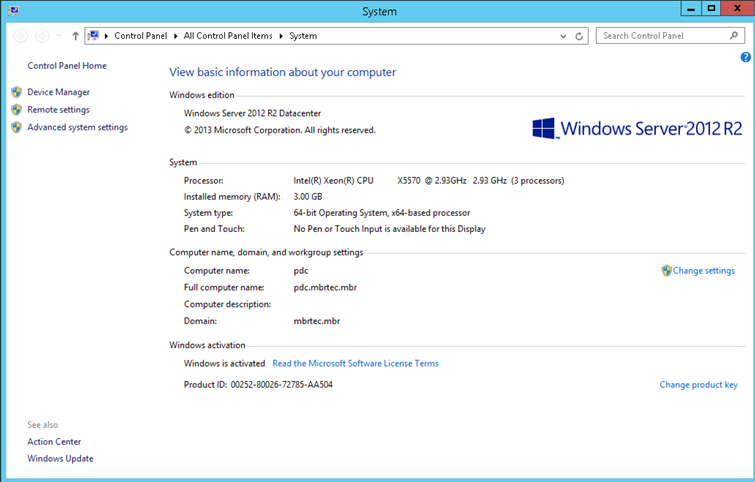Click the shield icon beside Advanced system settings
The height and width of the screenshot is (482, 755).
(17, 127)
